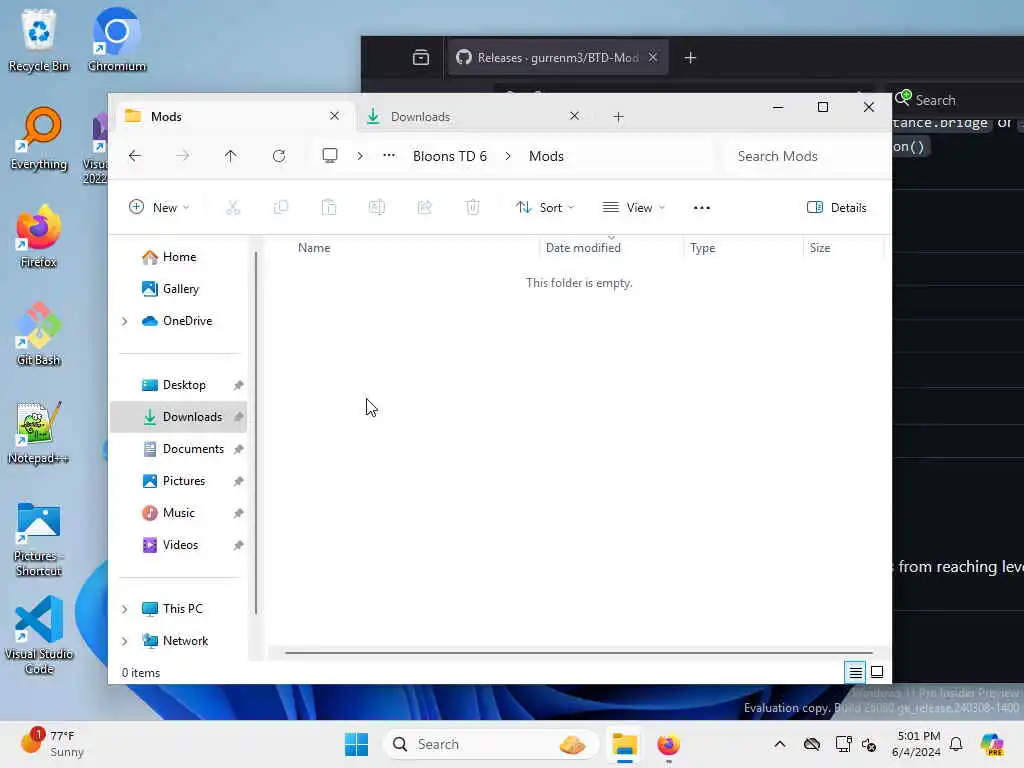Click the Delete trash icon
This screenshot has width=1024, height=768.
coord(473,208)
